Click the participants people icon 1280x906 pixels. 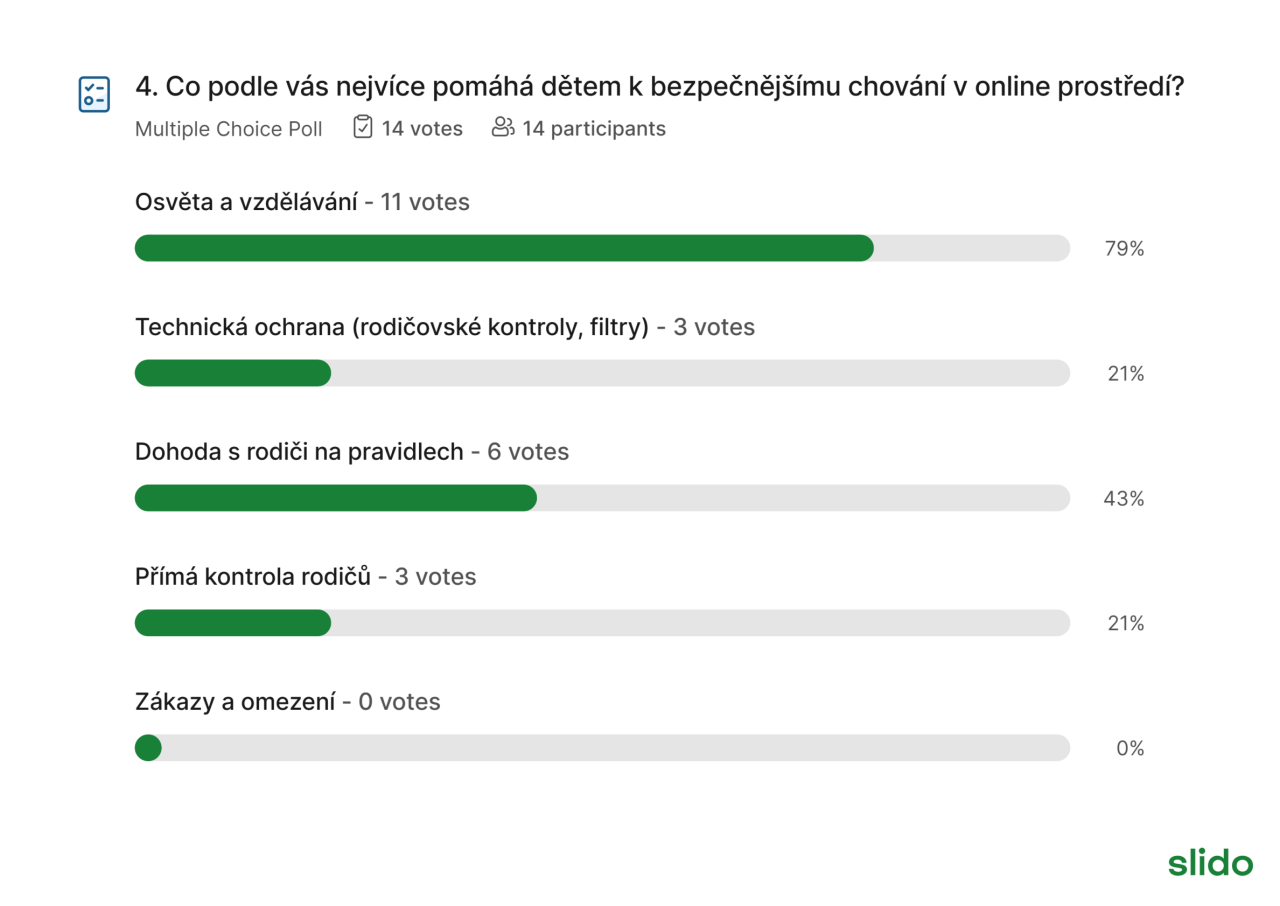pos(503,127)
